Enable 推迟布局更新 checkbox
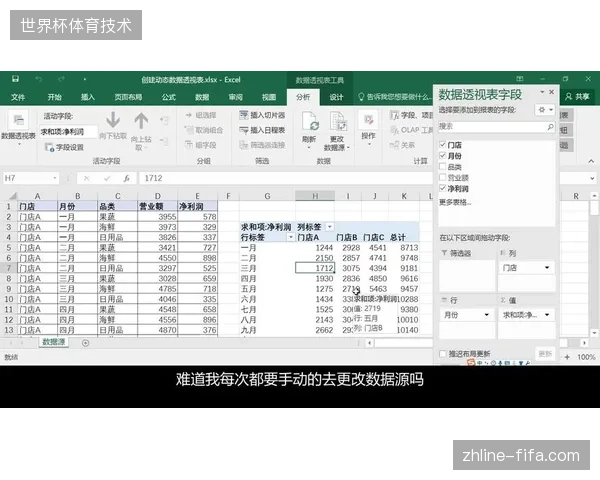This screenshot has height=480, width=600. tap(443, 354)
